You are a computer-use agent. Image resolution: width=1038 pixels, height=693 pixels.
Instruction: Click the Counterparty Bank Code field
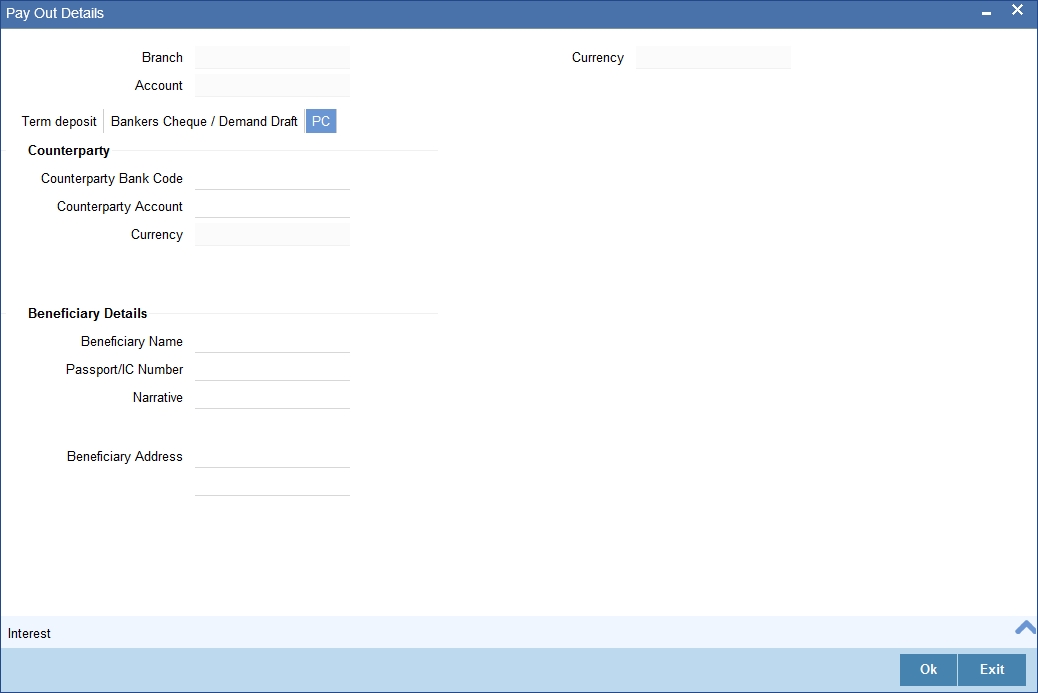click(272, 179)
